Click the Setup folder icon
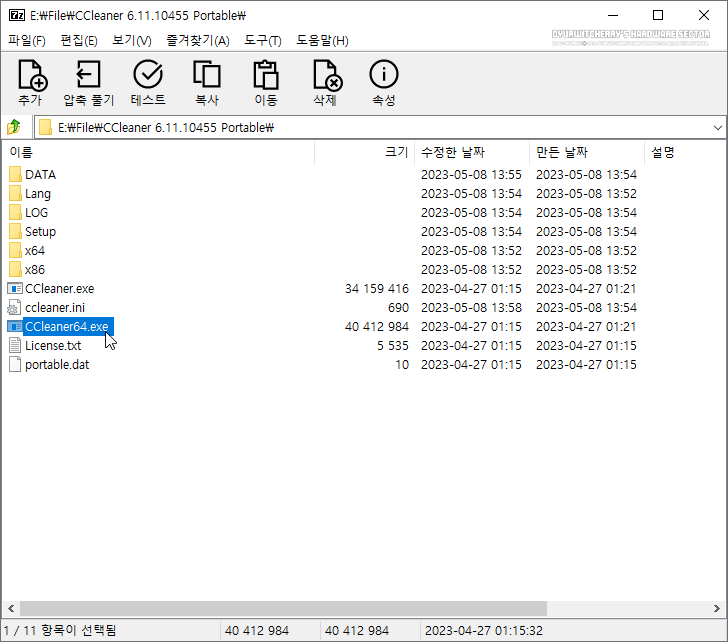The image size is (728, 642). click(x=15, y=232)
